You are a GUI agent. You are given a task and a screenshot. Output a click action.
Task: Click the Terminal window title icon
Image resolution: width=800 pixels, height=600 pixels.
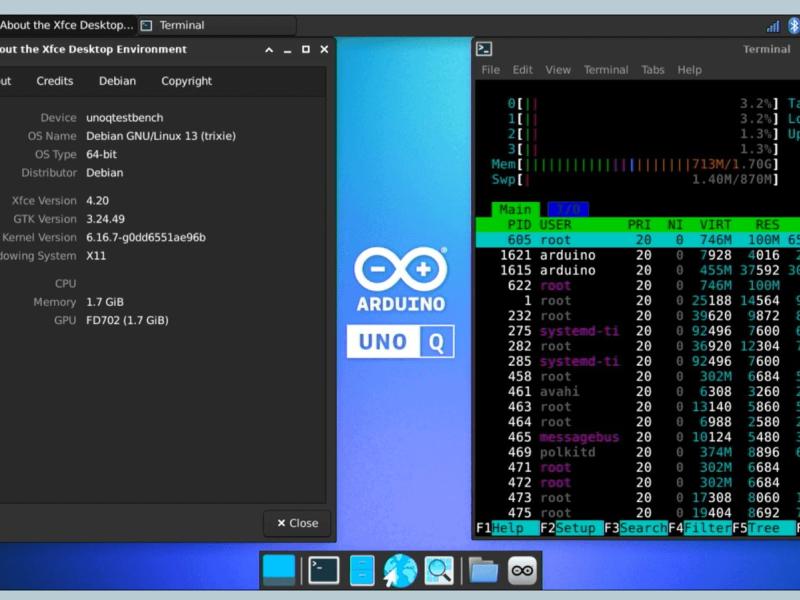click(x=484, y=49)
